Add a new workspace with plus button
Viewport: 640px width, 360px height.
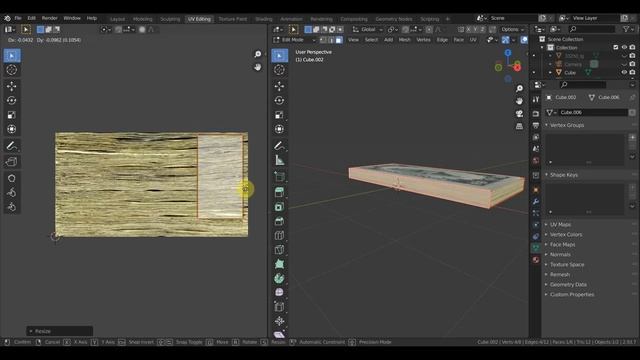(448, 19)
